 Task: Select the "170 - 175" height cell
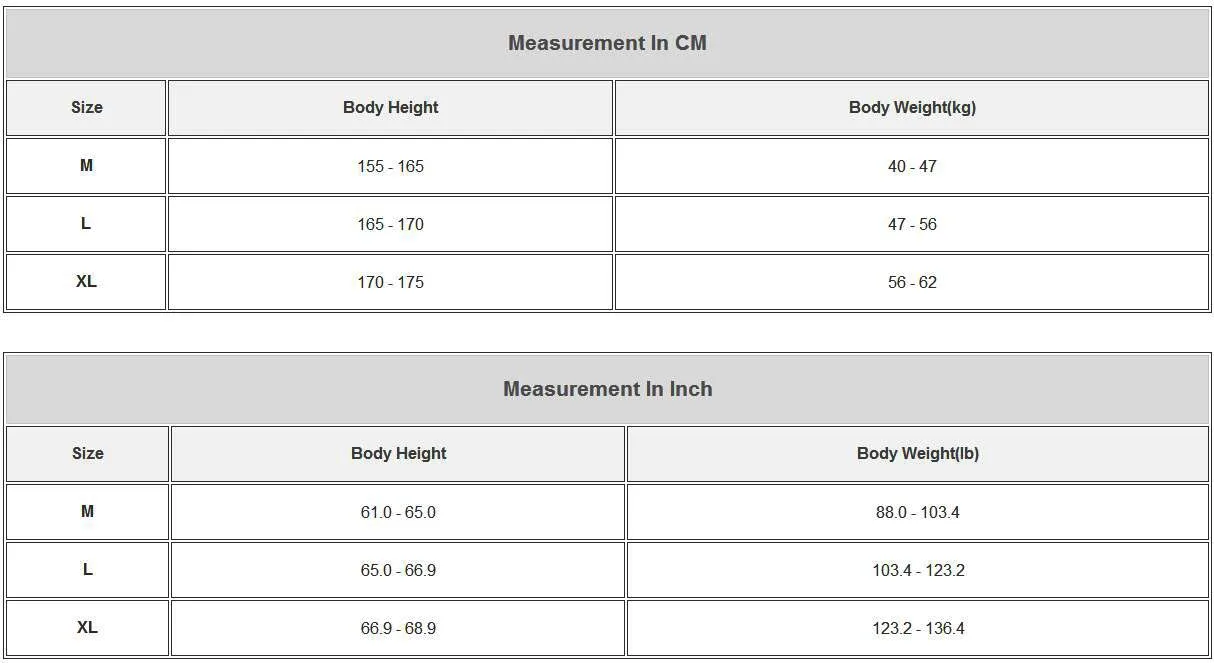coord(390,282)
